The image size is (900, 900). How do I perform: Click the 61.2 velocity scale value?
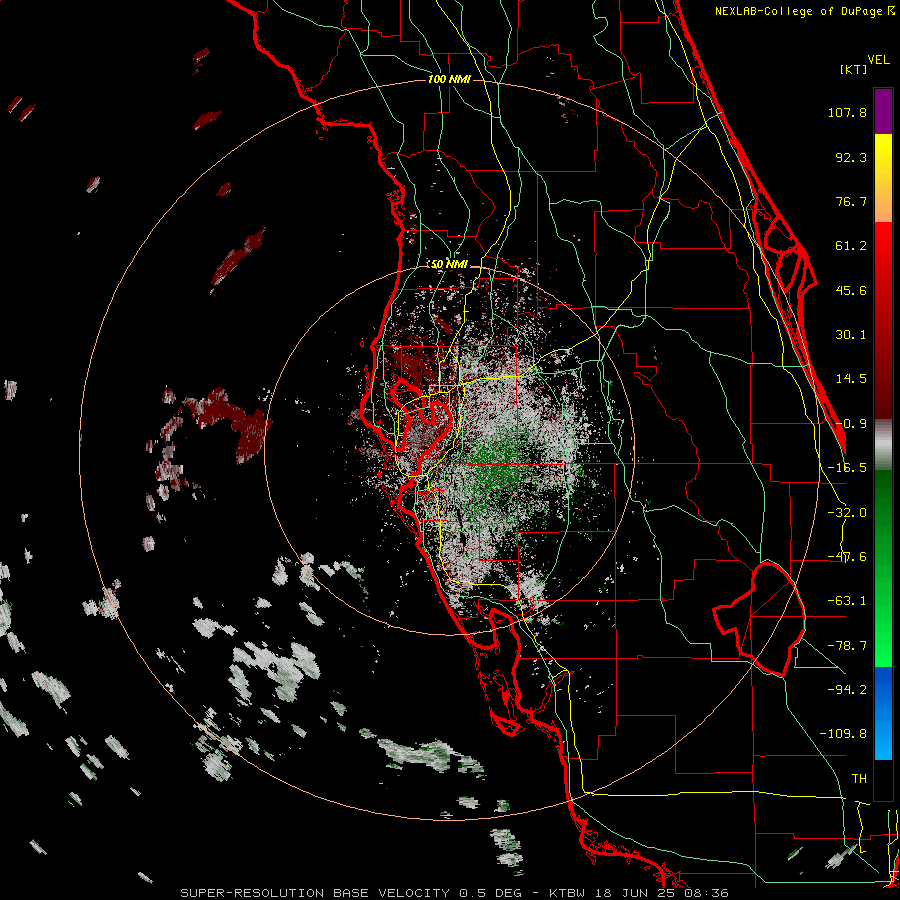pyautogui.click(x=851, y=246)
